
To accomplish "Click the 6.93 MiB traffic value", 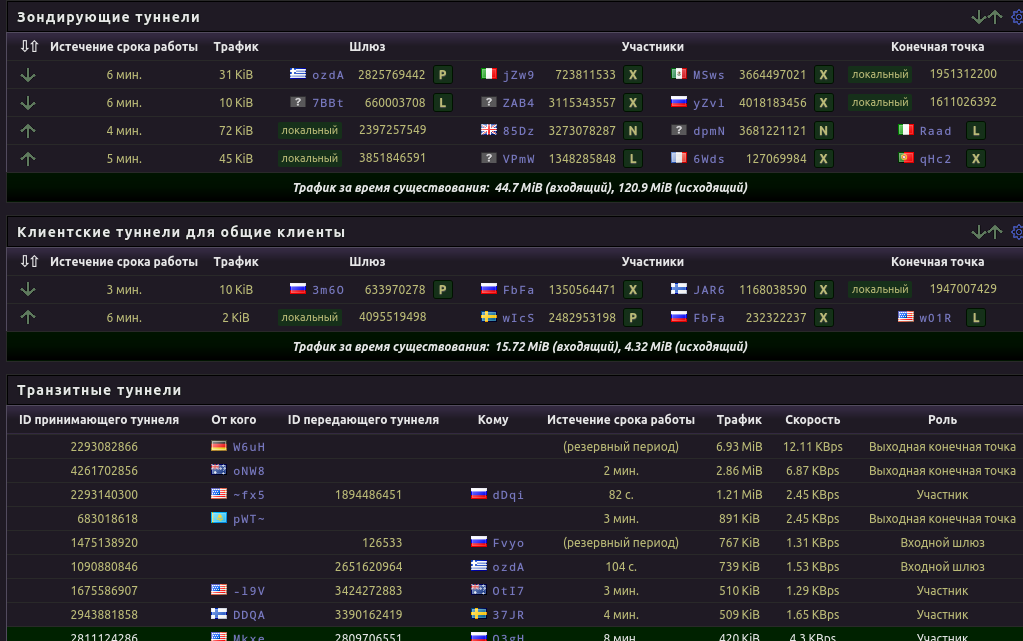I will (x=739, y=446).
